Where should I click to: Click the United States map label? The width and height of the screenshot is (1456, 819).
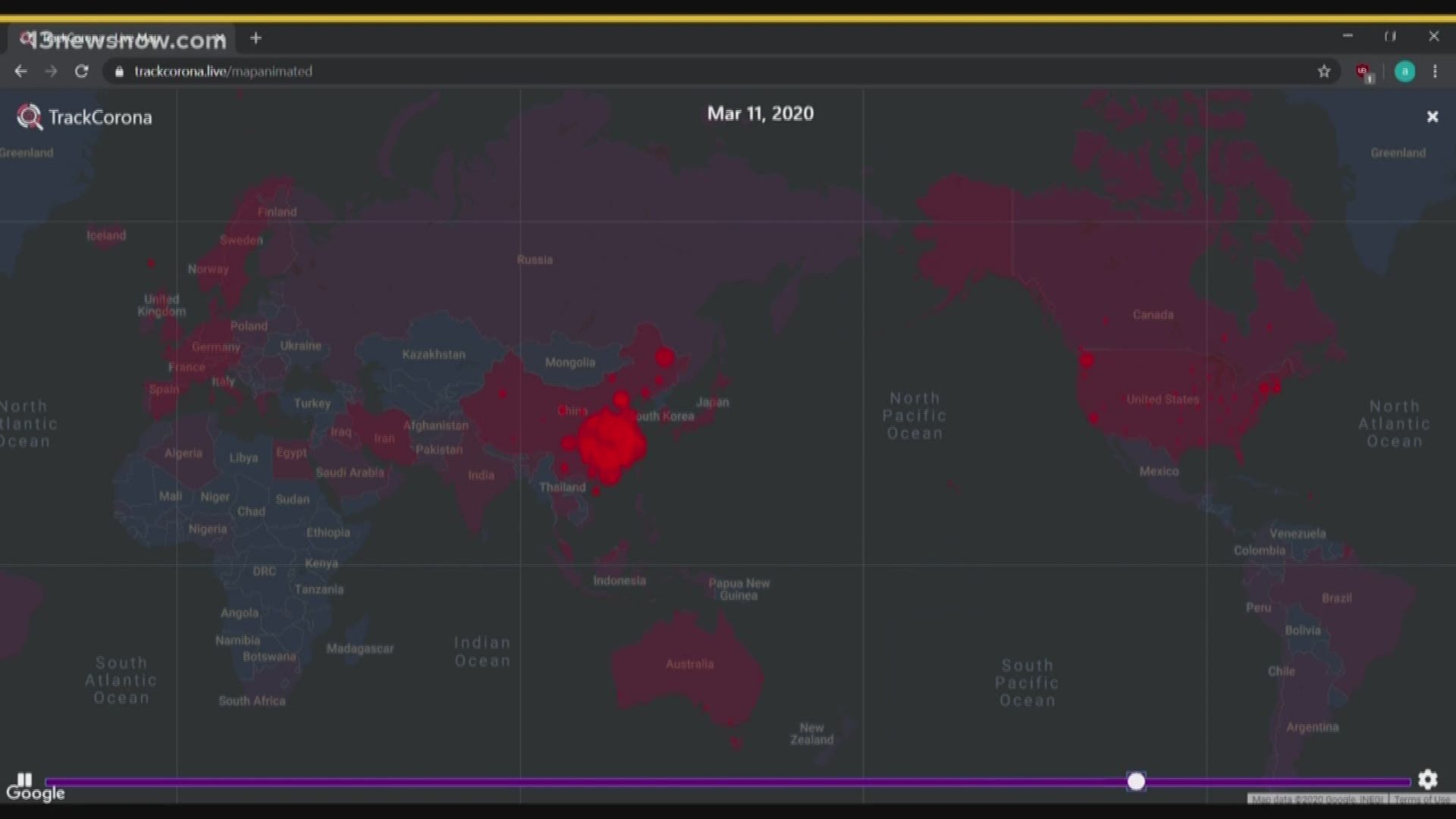tap(1162, 400)
